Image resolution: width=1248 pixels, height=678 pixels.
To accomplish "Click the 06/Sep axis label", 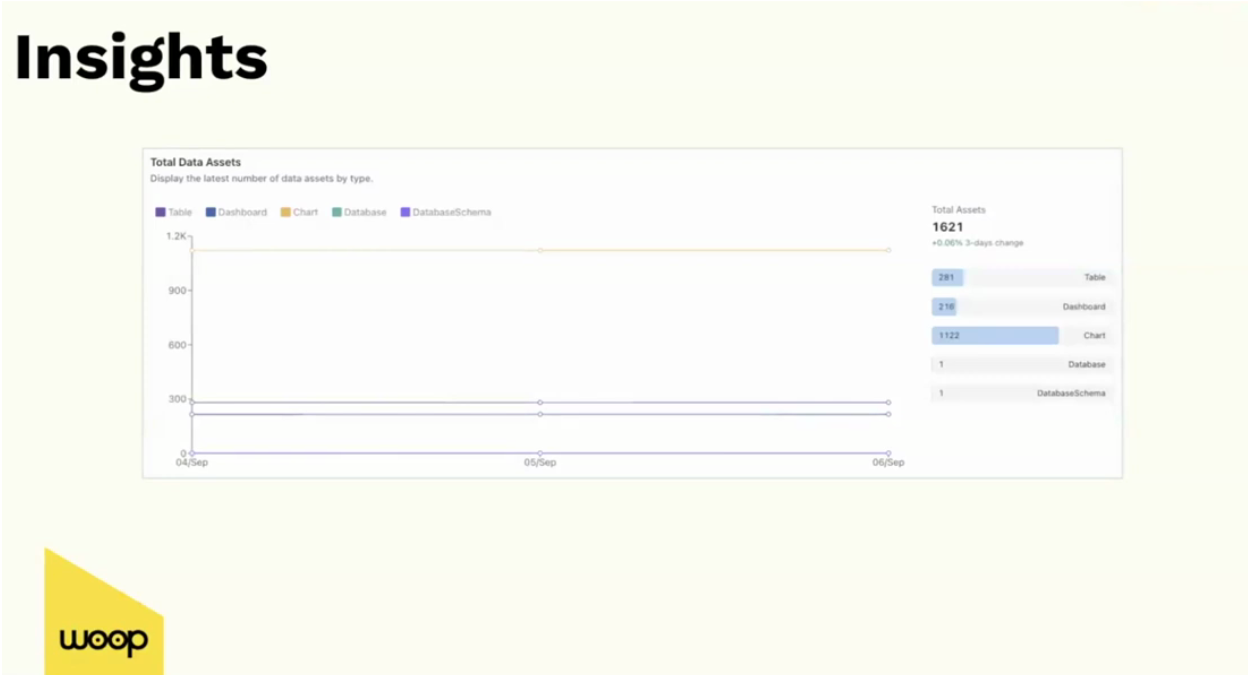I will point(889,462).
